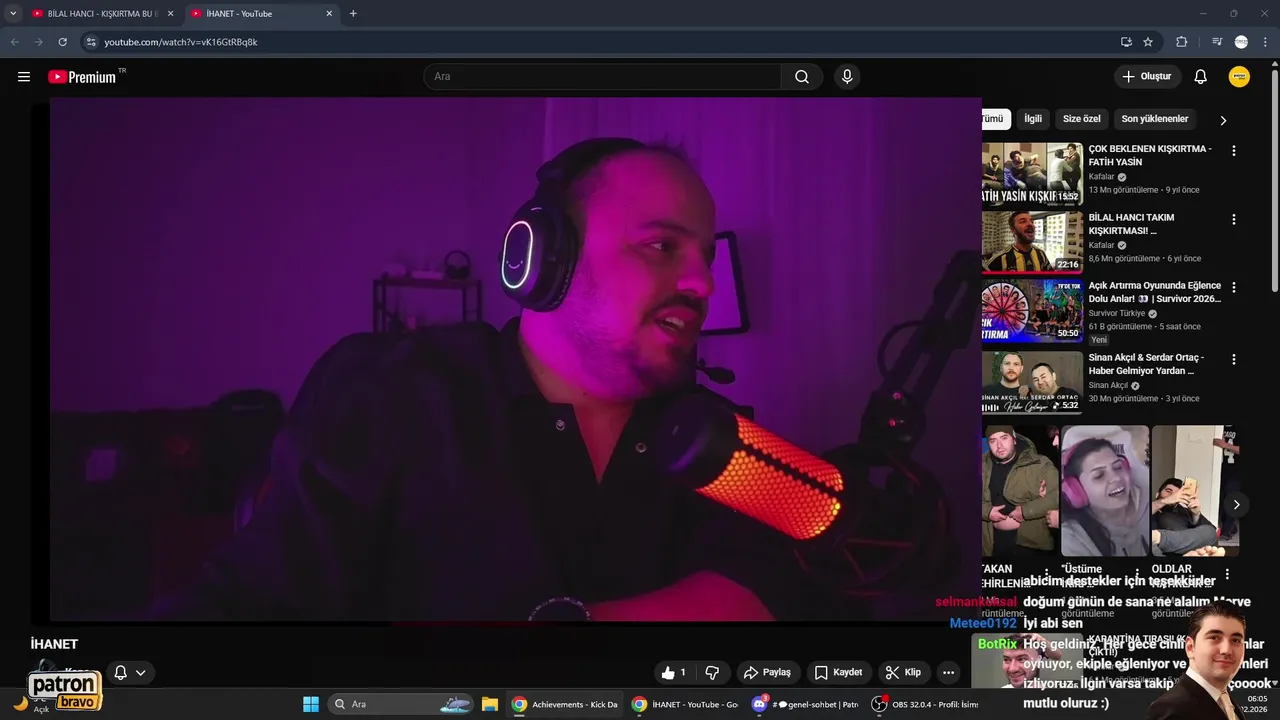Close the İHANET - YouTube browser tab

(x=329, y=14)
